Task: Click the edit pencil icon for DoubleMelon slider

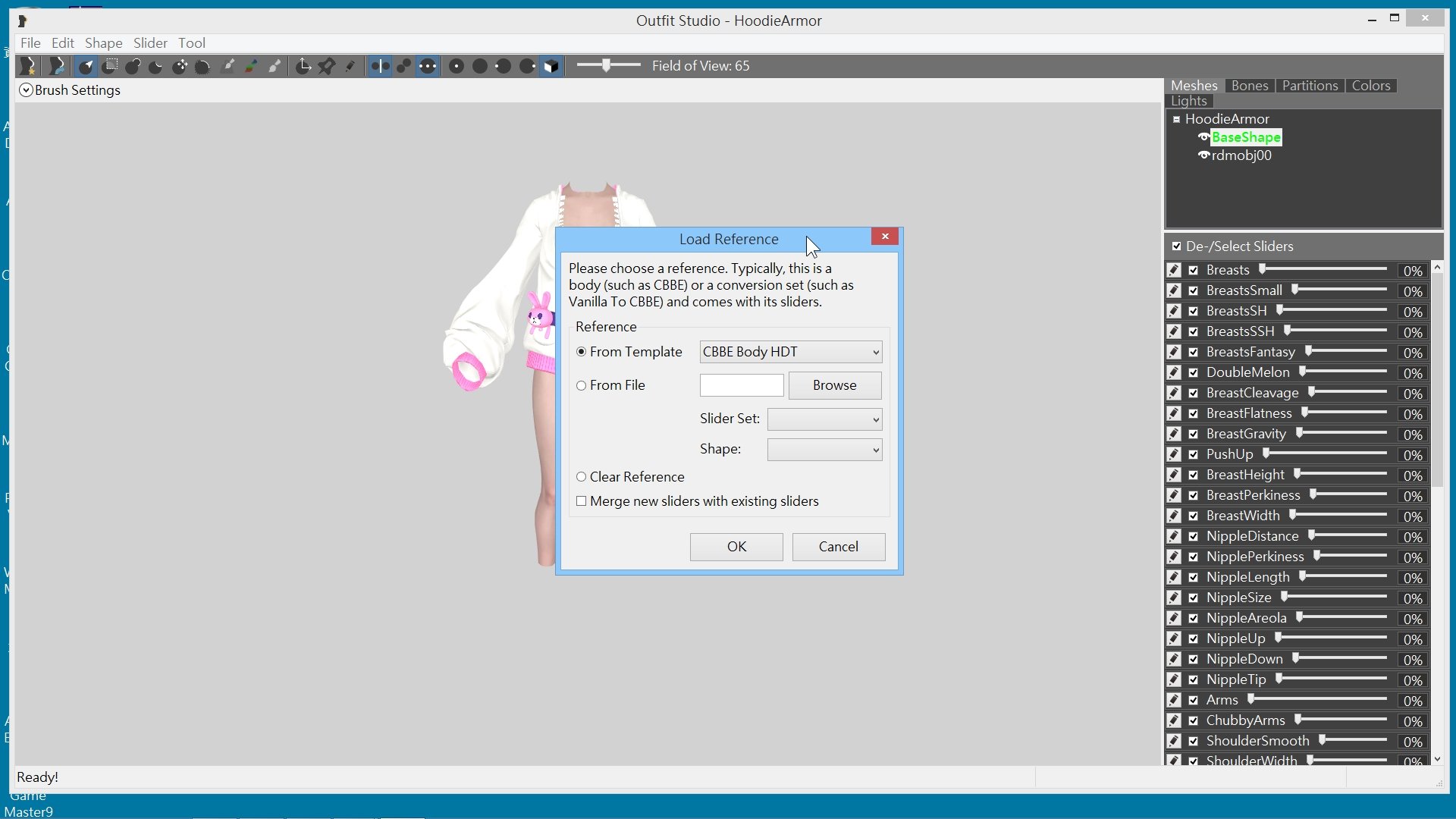Action: click(x=1174, y=372)
